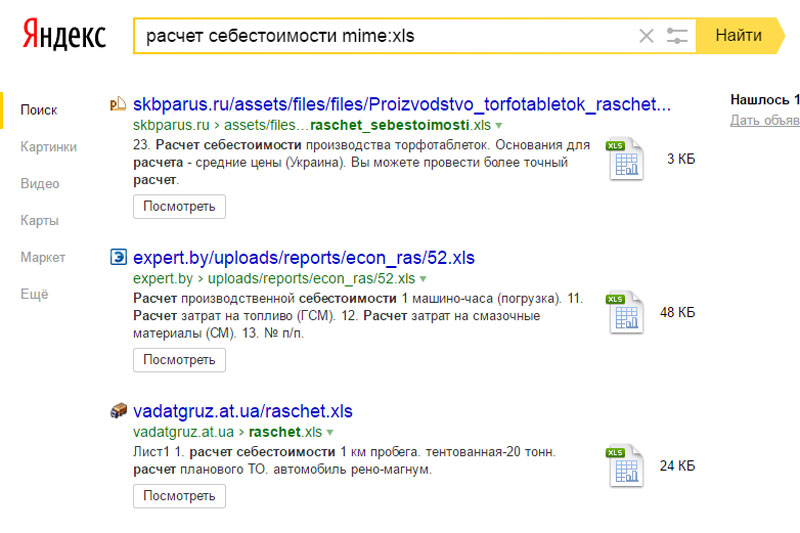This screenshot has height=533, width=800.
Task: Click the green uploads/reports/econ_ras/52.xls path
Action: tap(311, 278)
